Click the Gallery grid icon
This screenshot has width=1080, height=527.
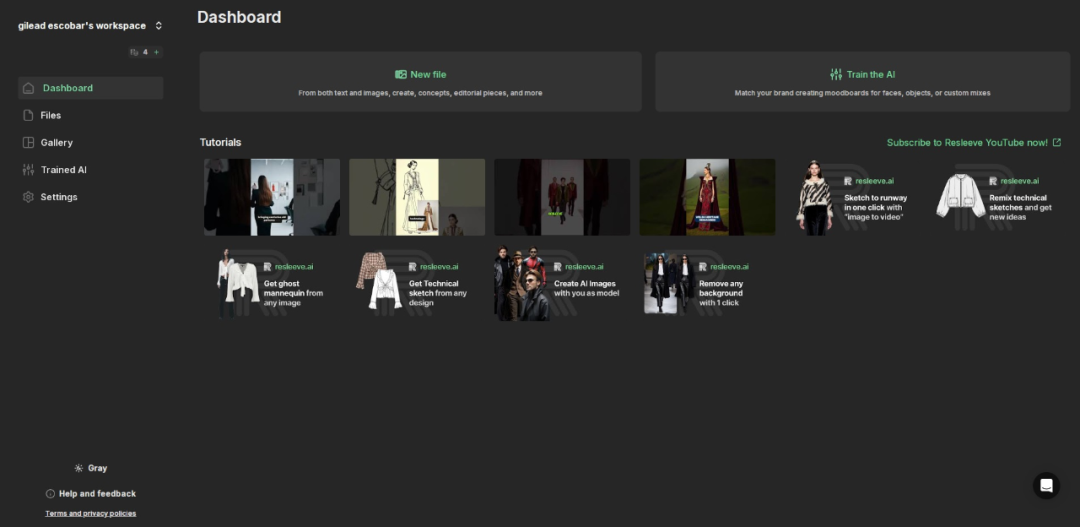tap(29, 143)
